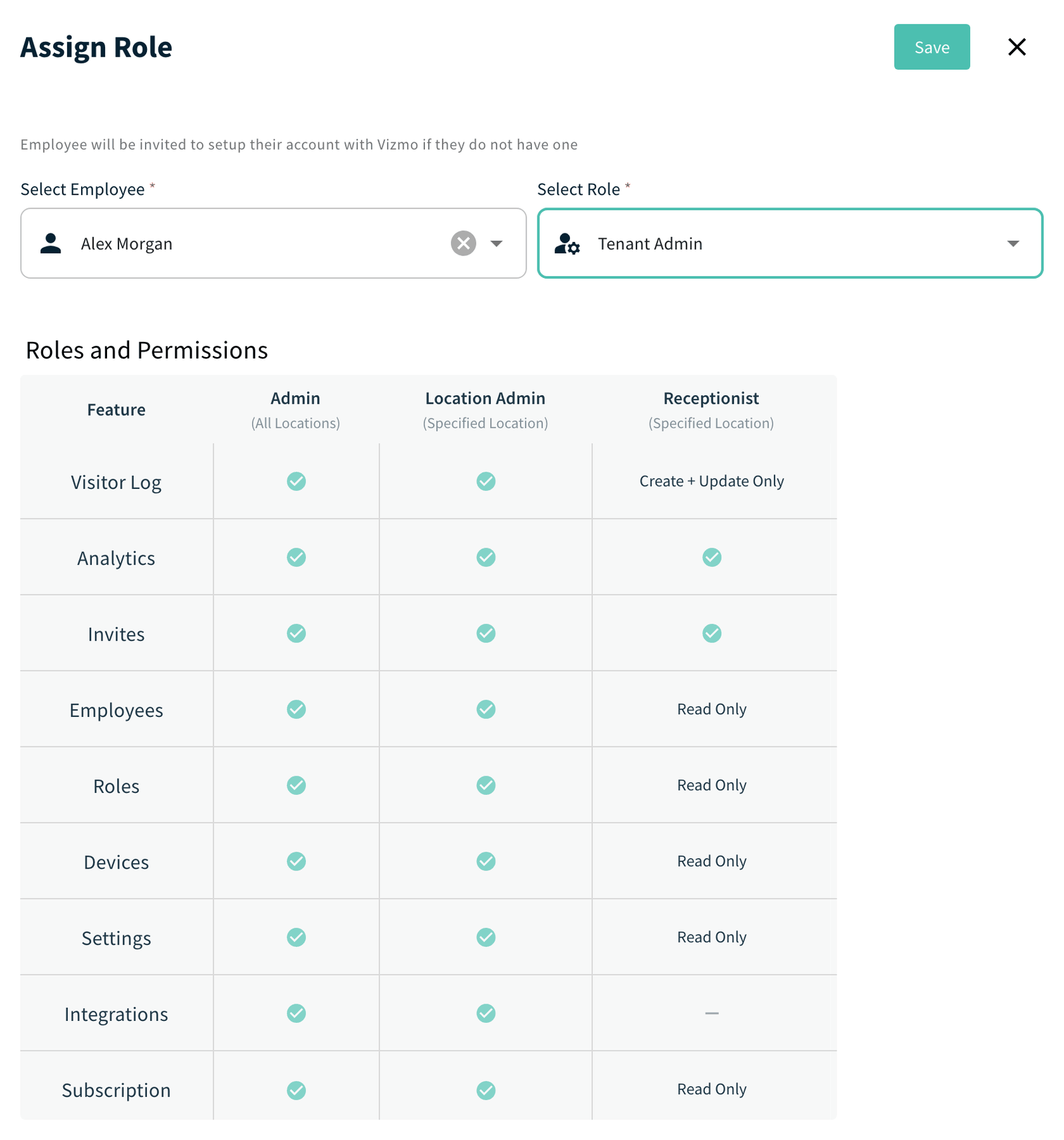Click the Assign Role title
The width and height of the screenshot is (1064, 1140).
96,47
